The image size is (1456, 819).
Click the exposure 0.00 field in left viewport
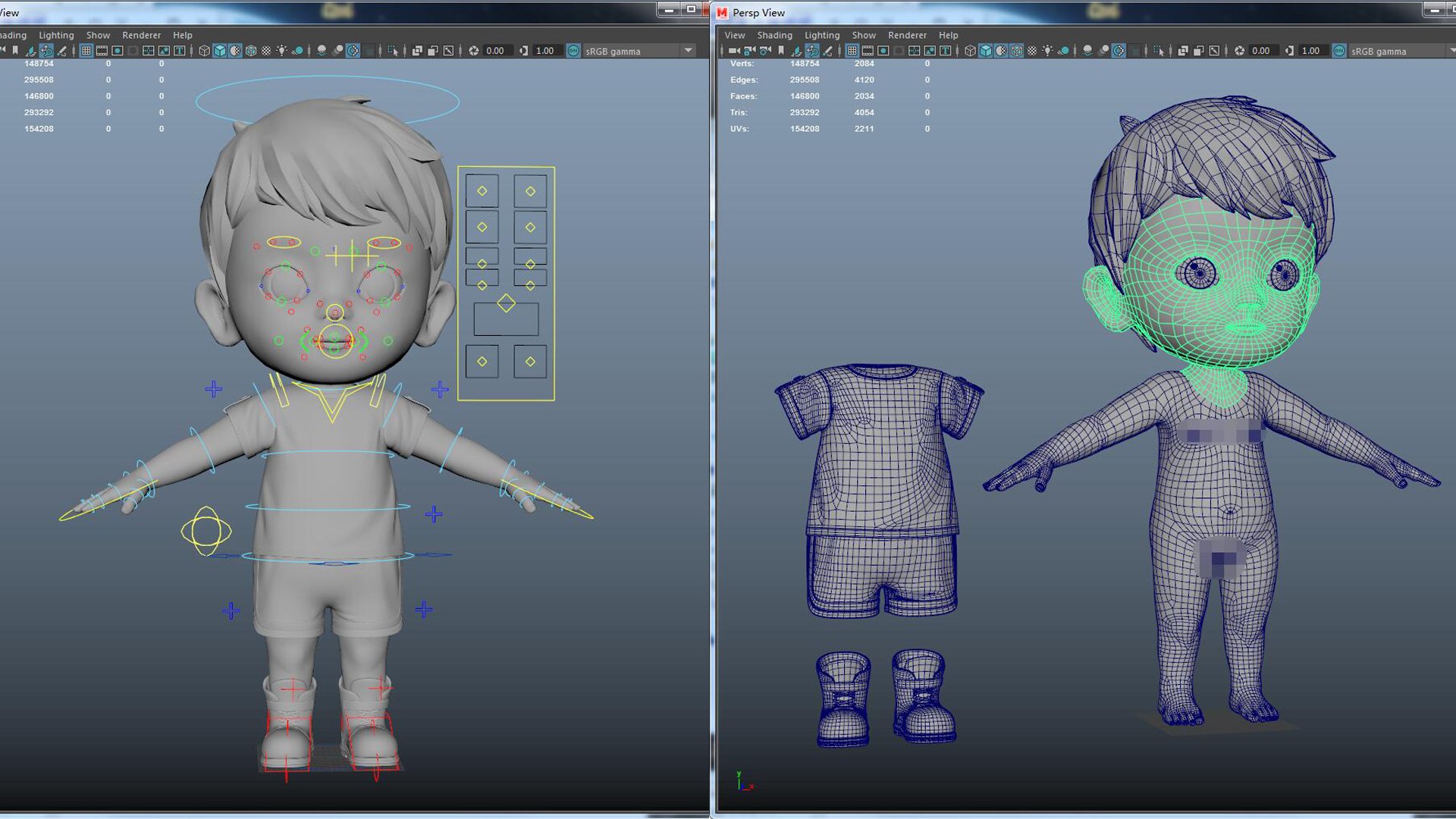pyautogui.click(x=497, y=51)
